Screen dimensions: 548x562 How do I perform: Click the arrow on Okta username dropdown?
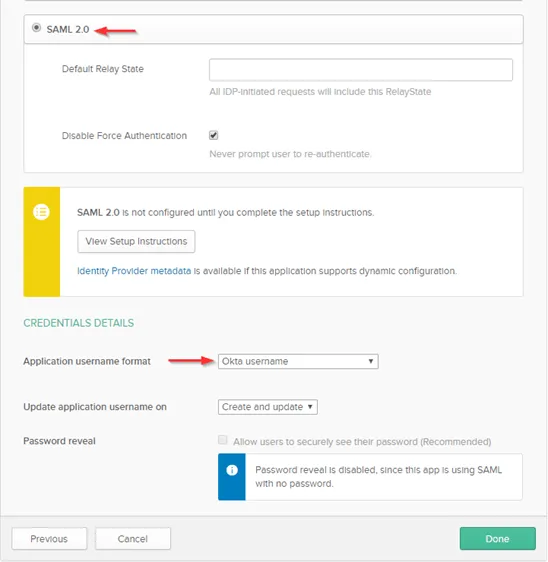point(371,361)
